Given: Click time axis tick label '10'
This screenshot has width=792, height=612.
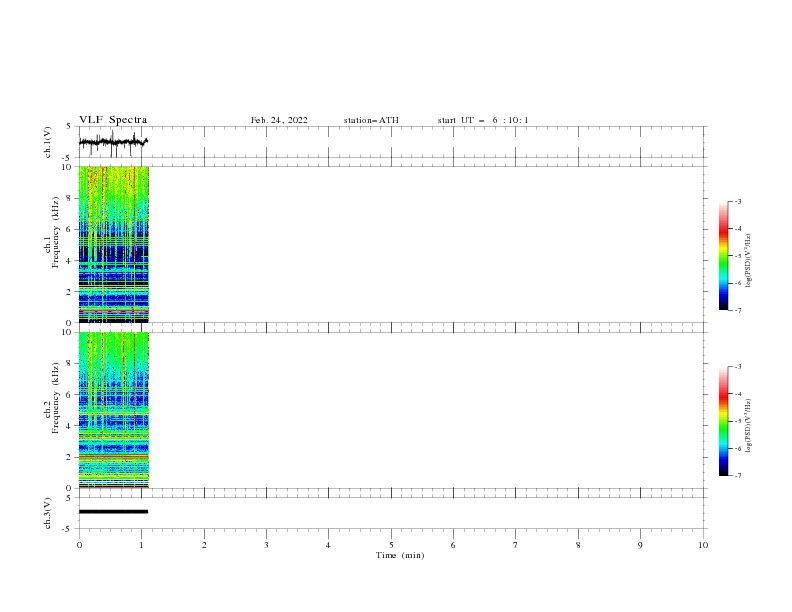Looking at the screenshot, I should click(703, 545).
